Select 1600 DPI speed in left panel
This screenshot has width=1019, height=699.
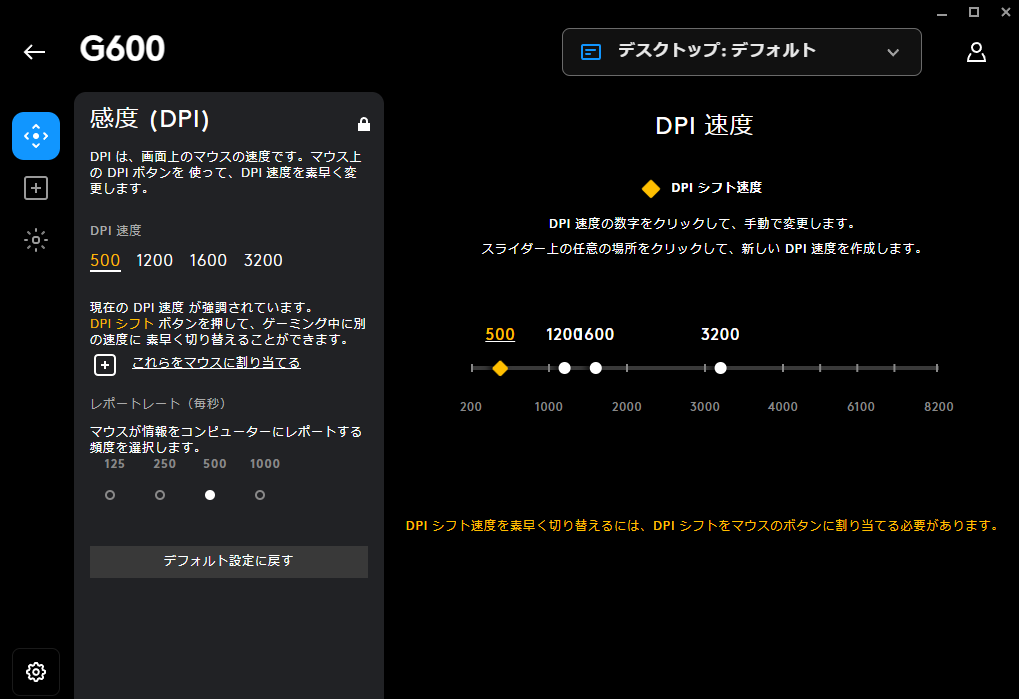(x=208, y=261)
